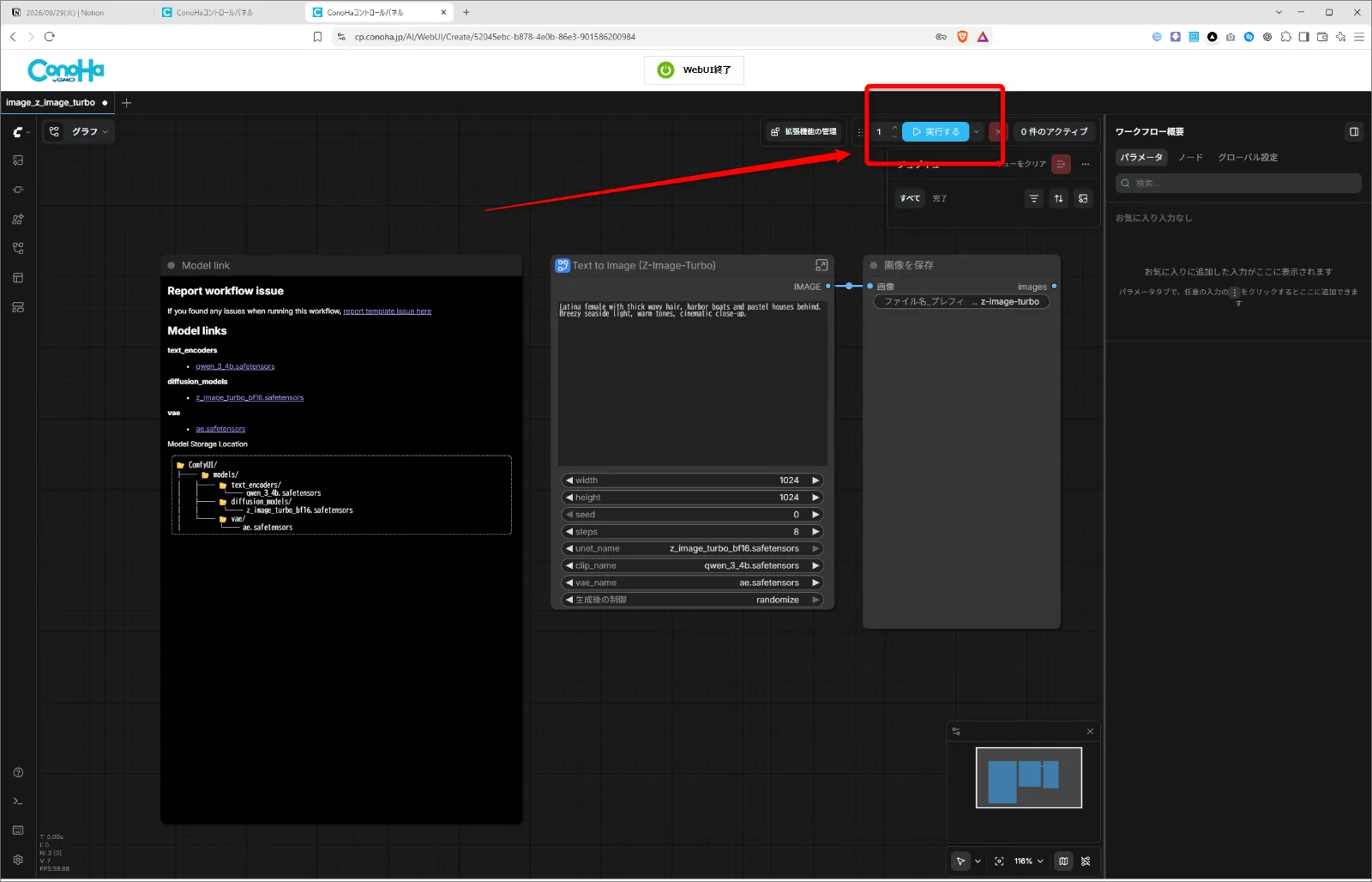
Task: Decrease steps value with left arrow
Action: click(x=569, y=532)
